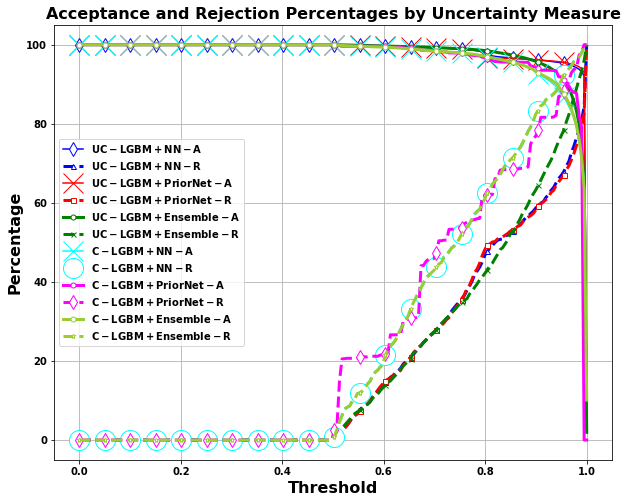The image size is (627, 503).
Task: Click the red X legend marker for UC-LGBM+PriorNet-A
Action: click(74, 183)
